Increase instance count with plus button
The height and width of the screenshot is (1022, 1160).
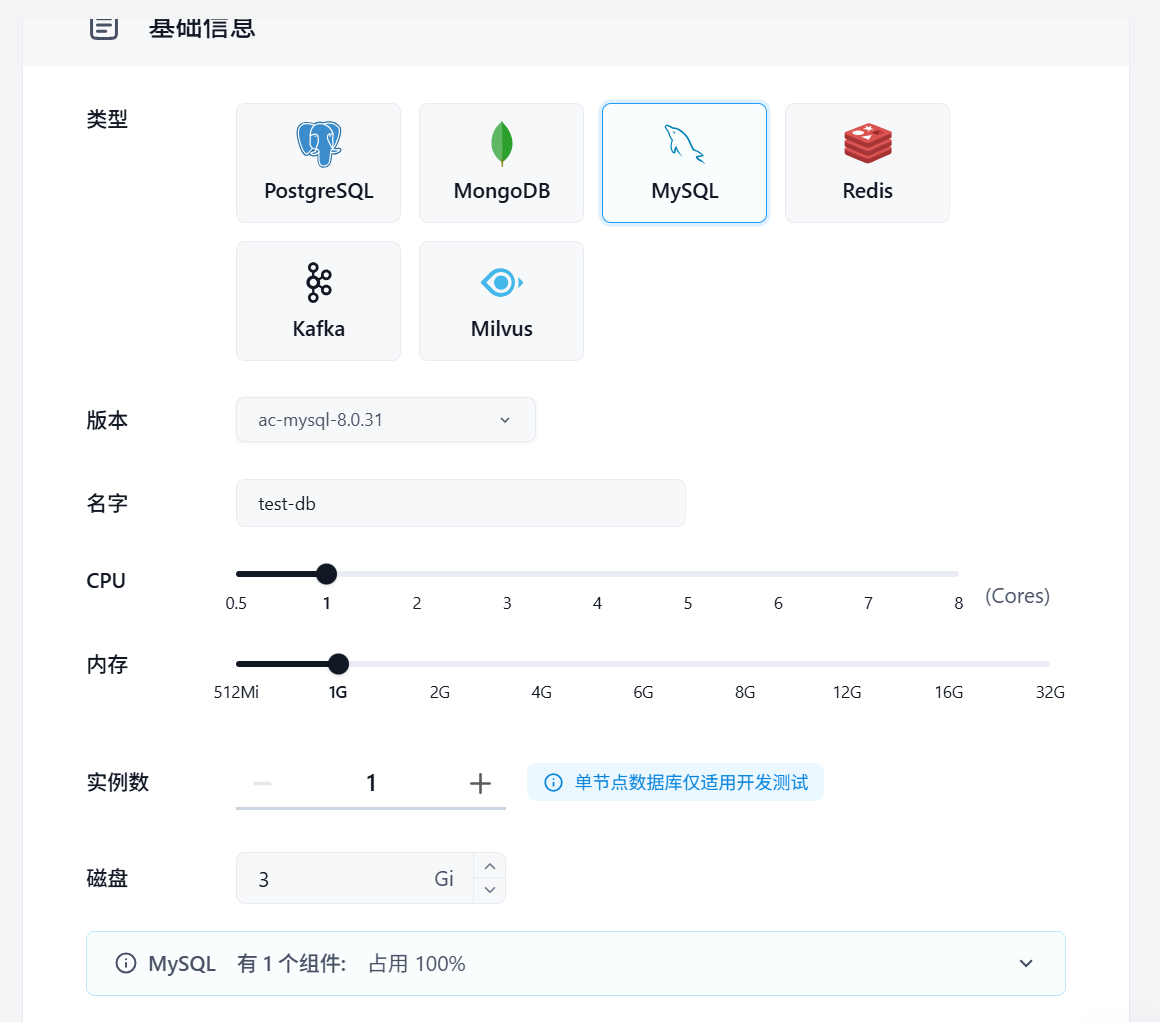click(480, 783)
